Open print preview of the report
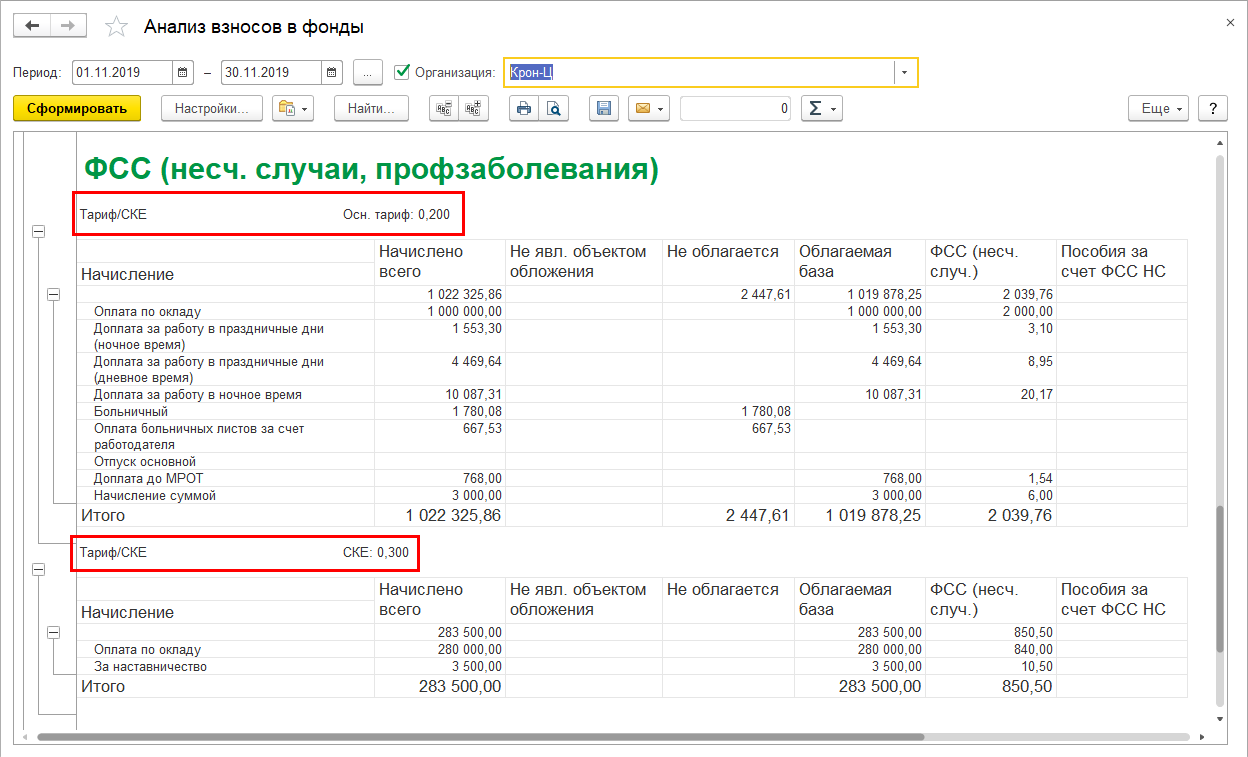Image resolution: width=1248 pixels, height=757 pixels. [553, 109]
